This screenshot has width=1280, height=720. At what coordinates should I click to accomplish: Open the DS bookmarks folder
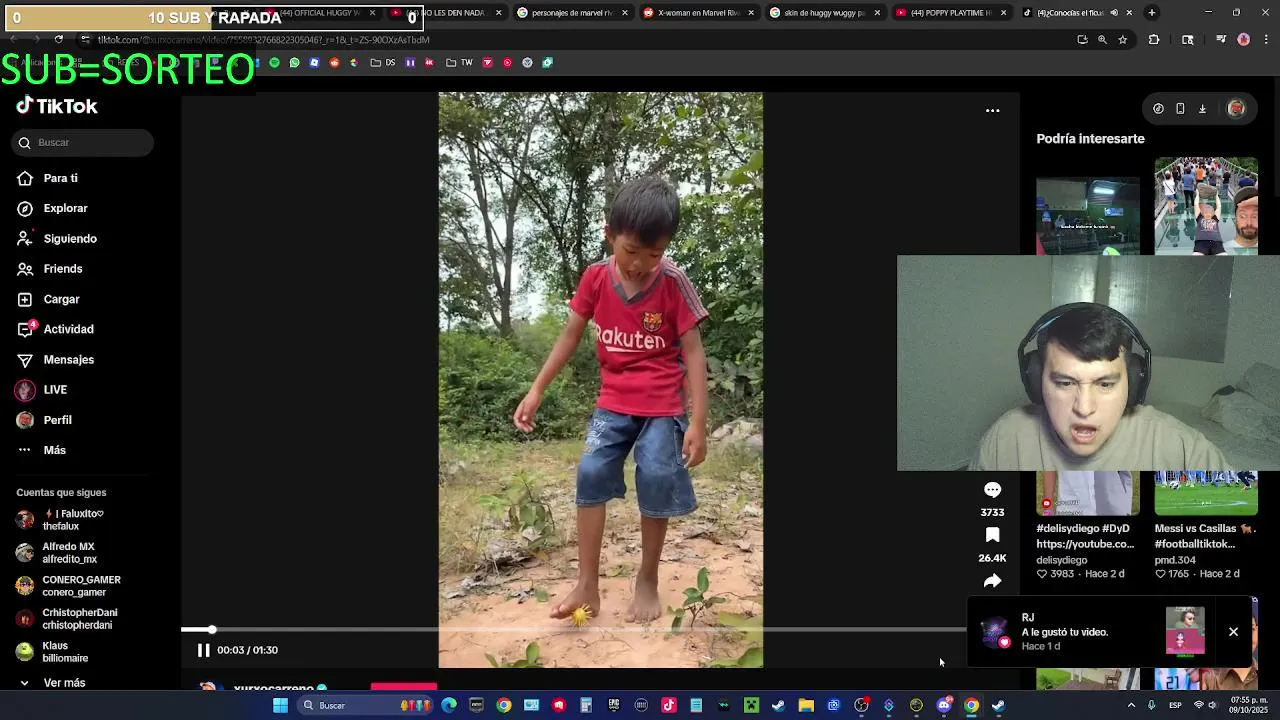(382, 62)
